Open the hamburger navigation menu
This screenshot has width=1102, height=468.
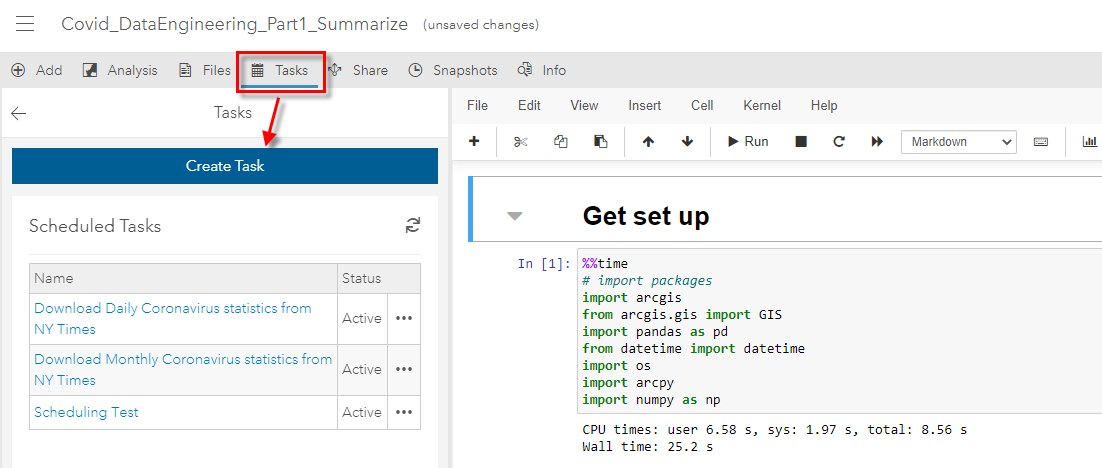[x=25, y=24]
